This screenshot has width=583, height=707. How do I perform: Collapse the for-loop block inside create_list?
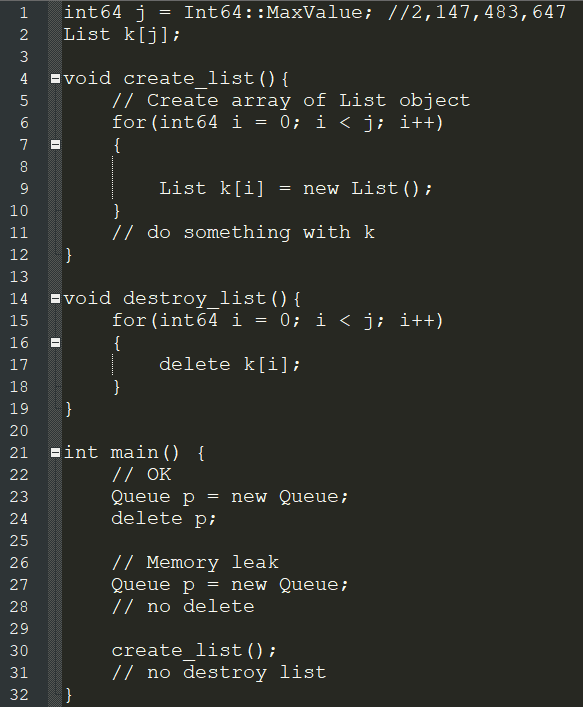coord(55,145)
